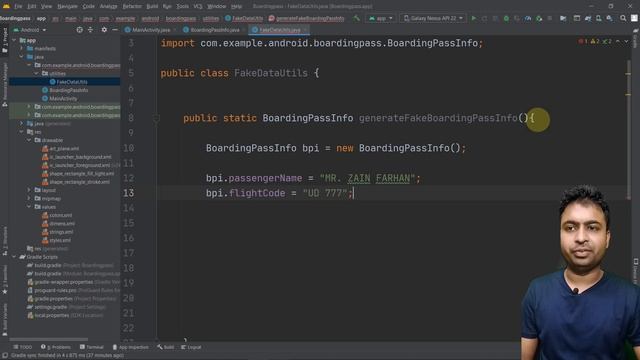Toggle the Gradle tool window on right edge
640x360 pixels.
[636, 38]
